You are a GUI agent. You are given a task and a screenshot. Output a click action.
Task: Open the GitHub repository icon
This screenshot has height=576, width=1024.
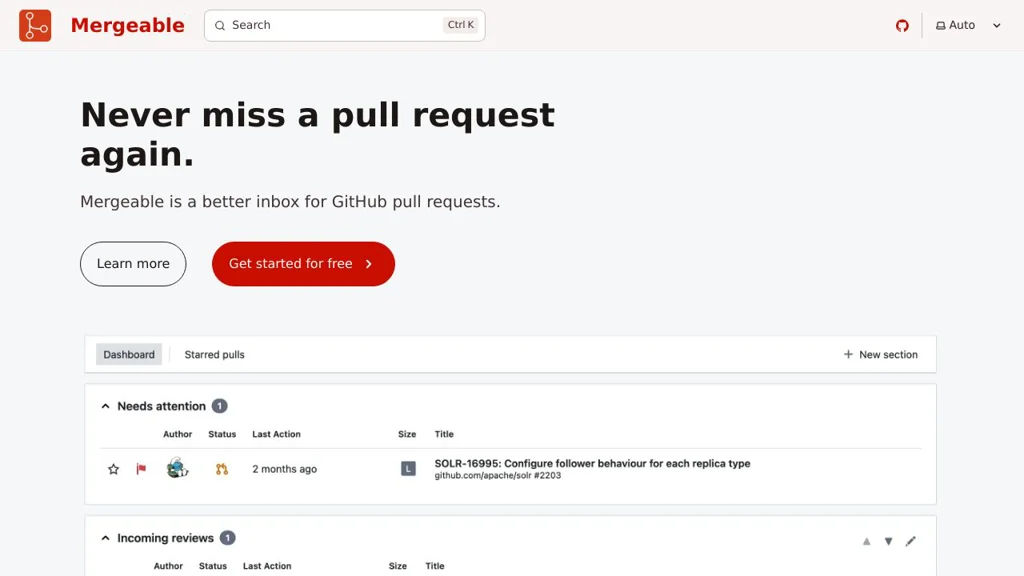pyautogui.click(x=902, y=26)
